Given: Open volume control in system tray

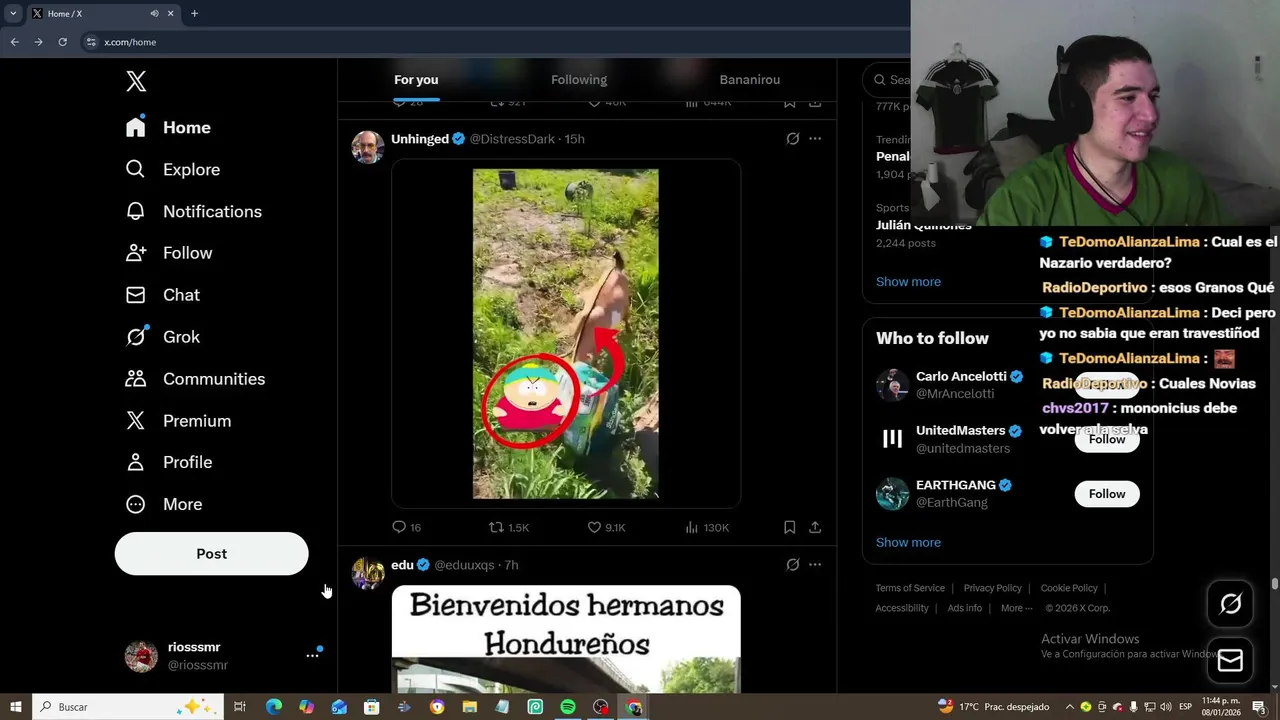Looking at the screenshot, I should 1166,707.
